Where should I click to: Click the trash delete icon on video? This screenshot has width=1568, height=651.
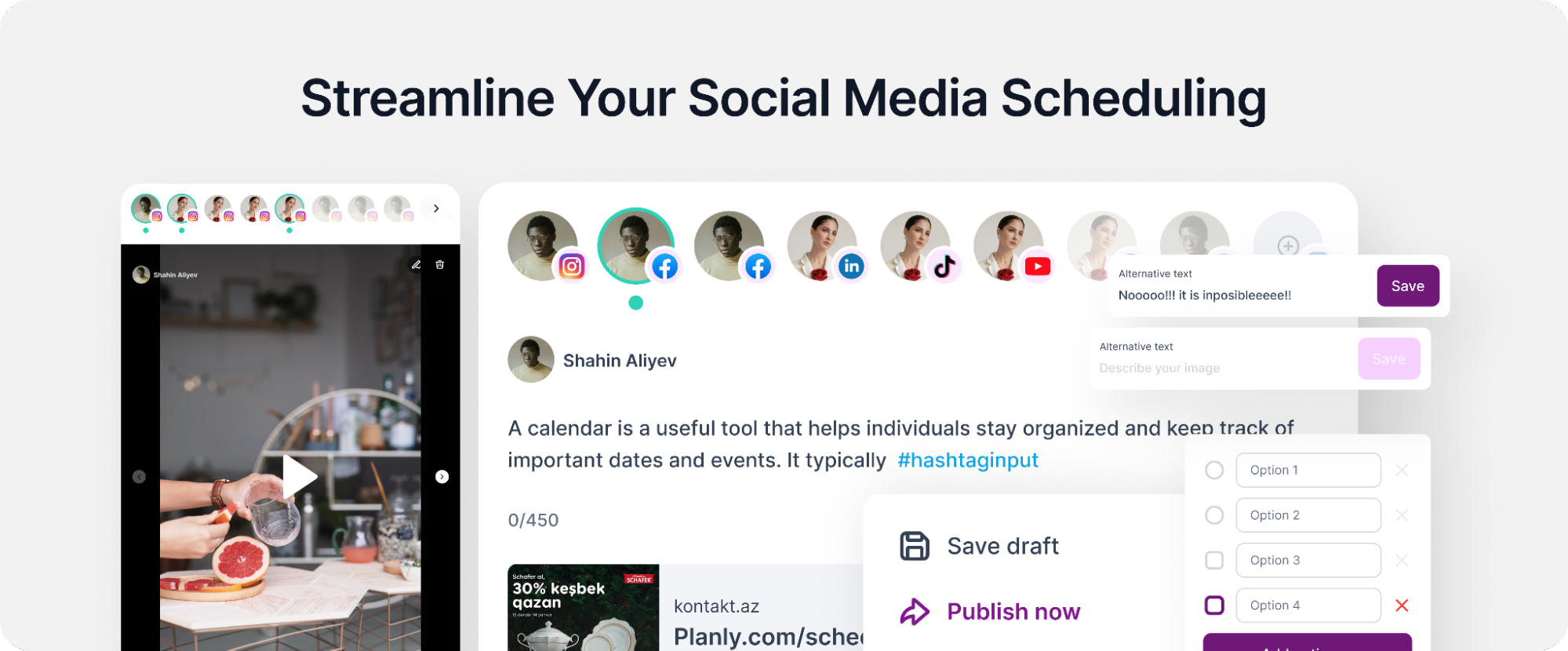click(x=440, y=265)
